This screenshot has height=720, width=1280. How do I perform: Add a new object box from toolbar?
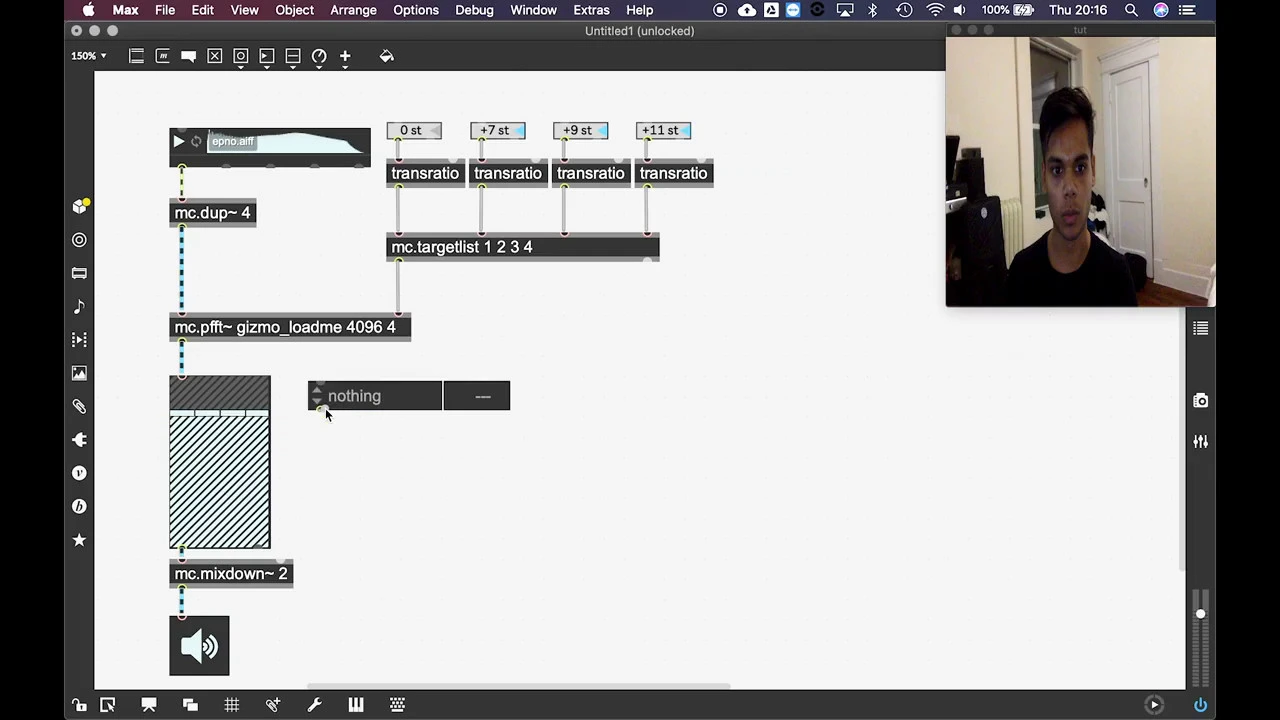click(136, 56)
